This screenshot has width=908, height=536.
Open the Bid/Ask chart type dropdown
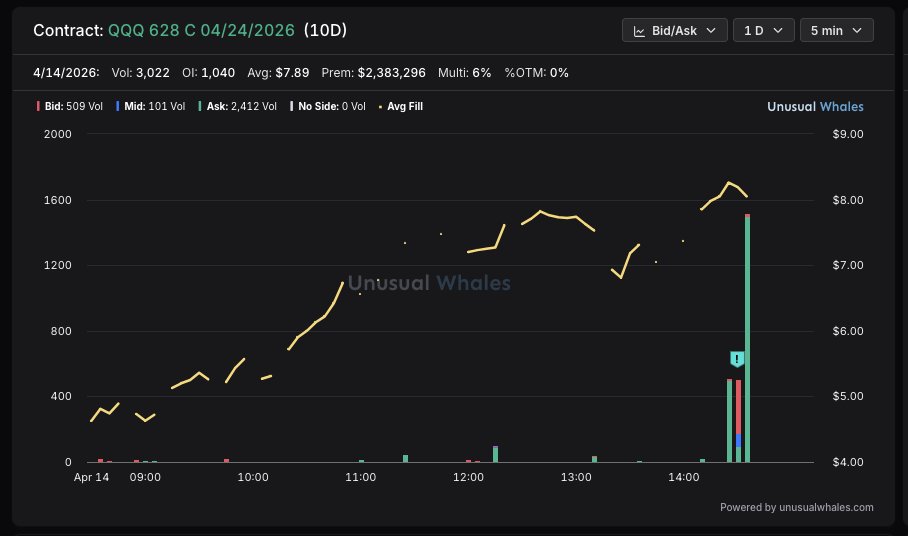[x=674, y=31]
